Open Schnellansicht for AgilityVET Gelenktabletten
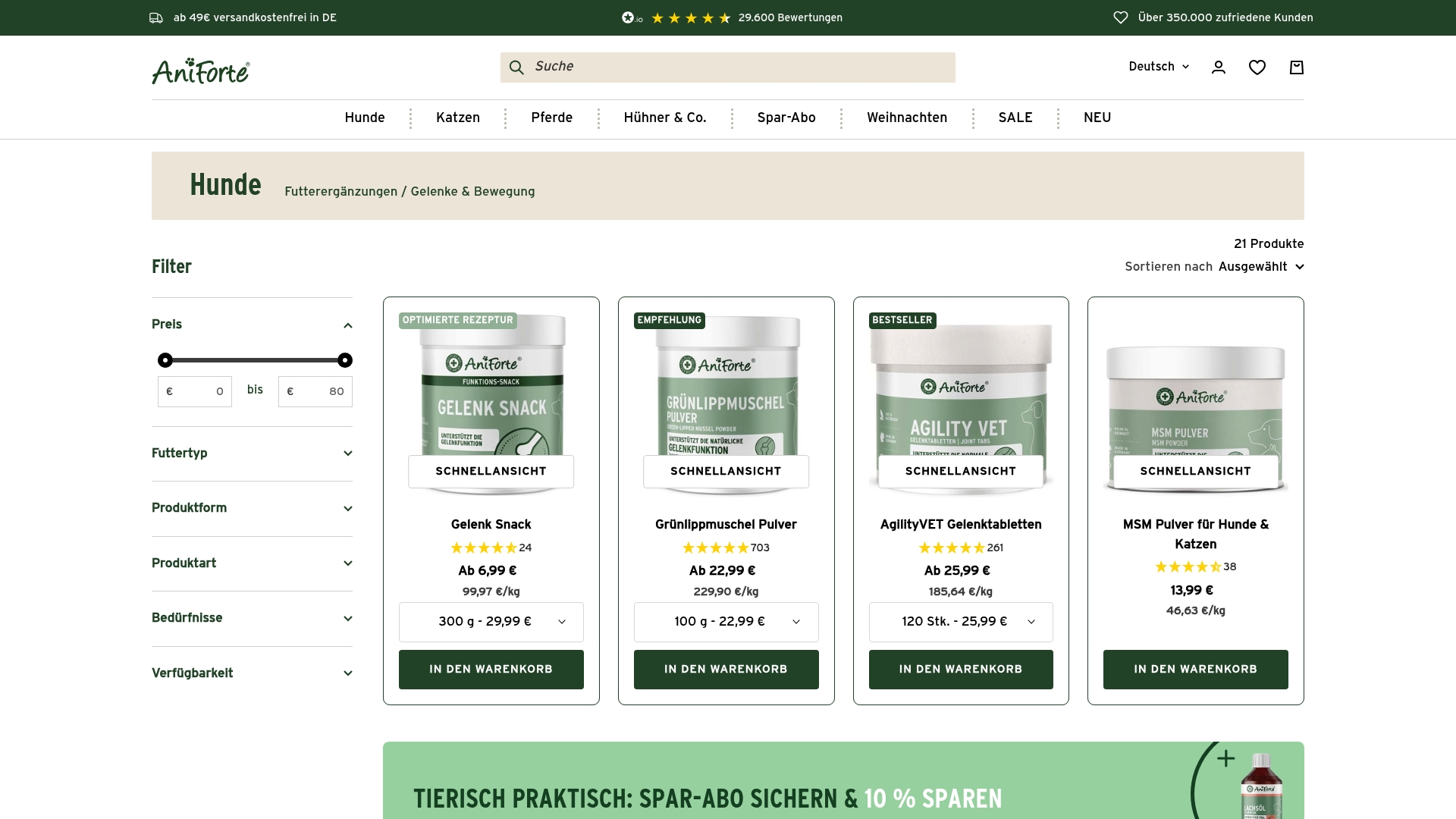This screenshot has width=1456, height=819. [960, 471]
